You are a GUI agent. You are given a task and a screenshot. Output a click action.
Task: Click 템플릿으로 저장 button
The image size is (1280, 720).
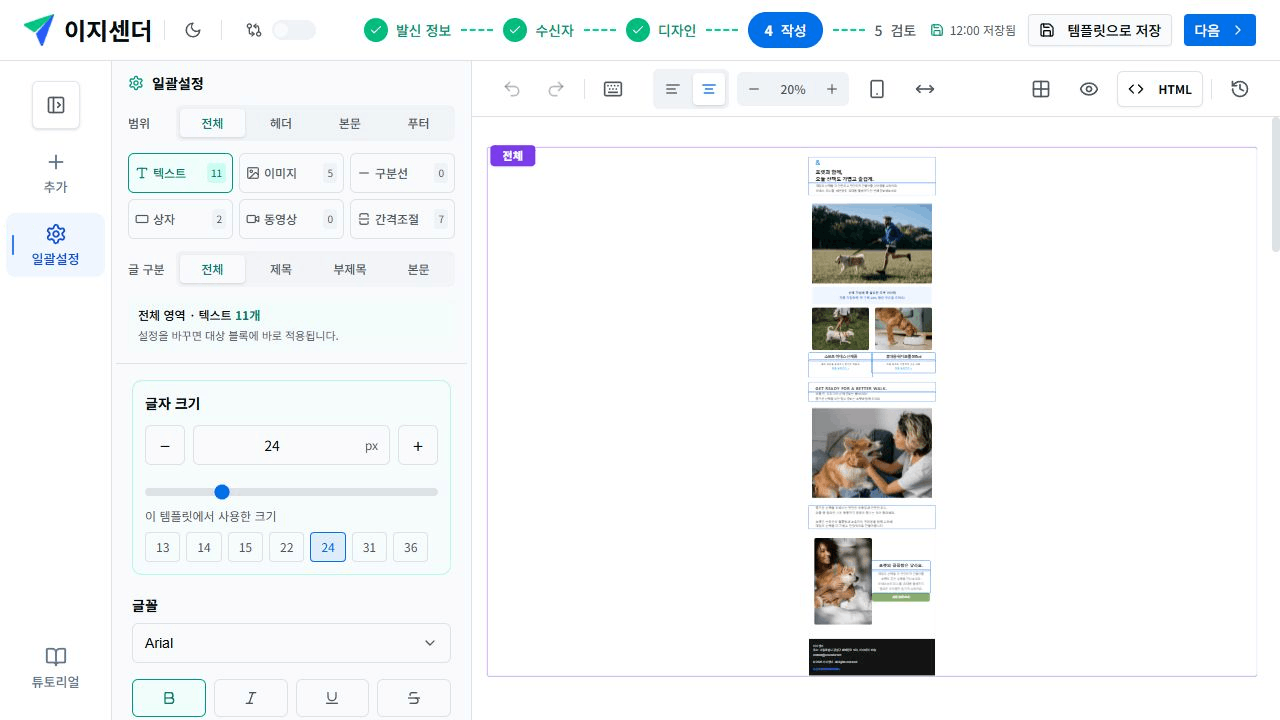pyautogui.click(x=1100, y=30)
